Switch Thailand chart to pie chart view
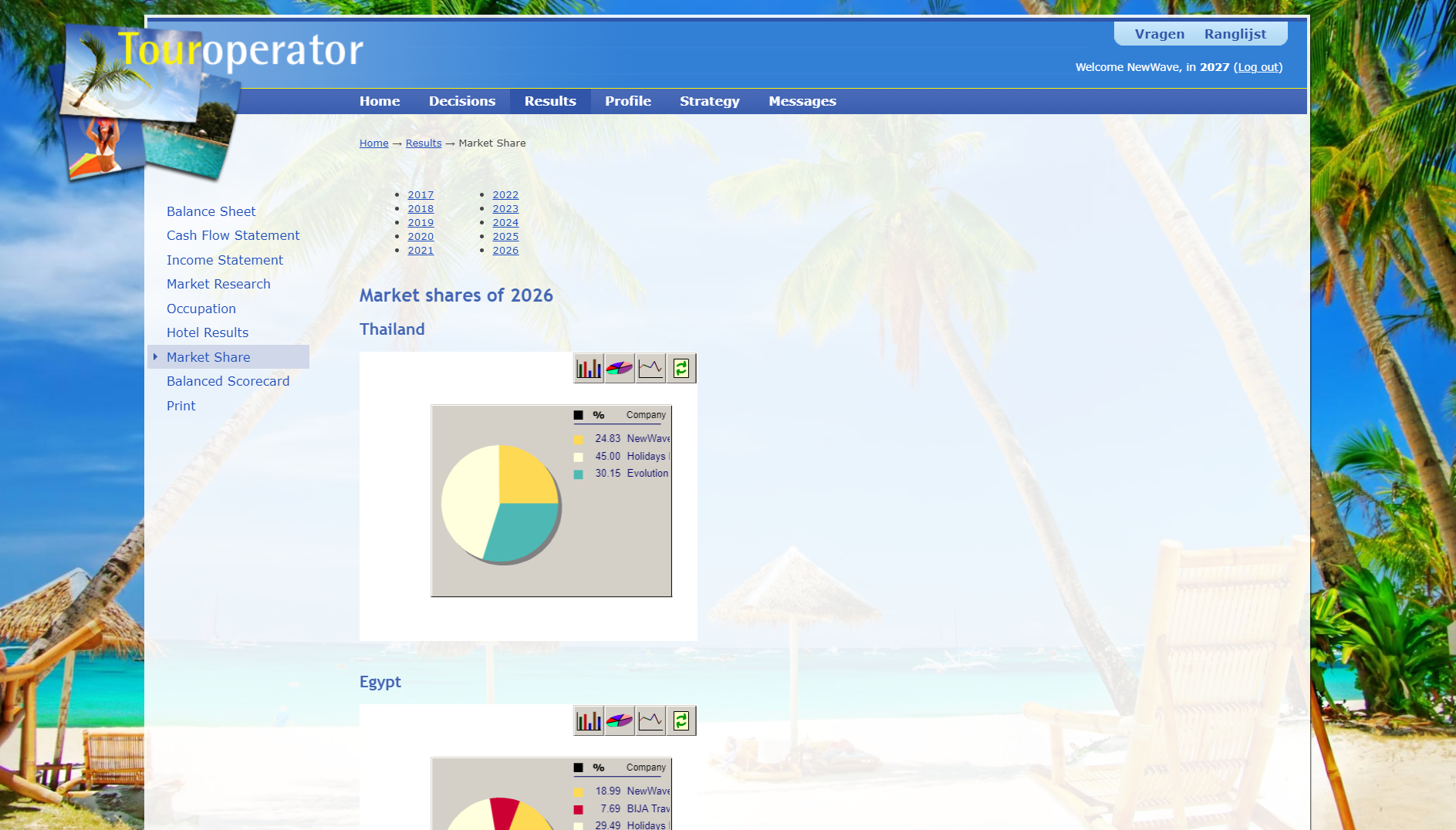The image size is (1456, 830). coord(620,368)
